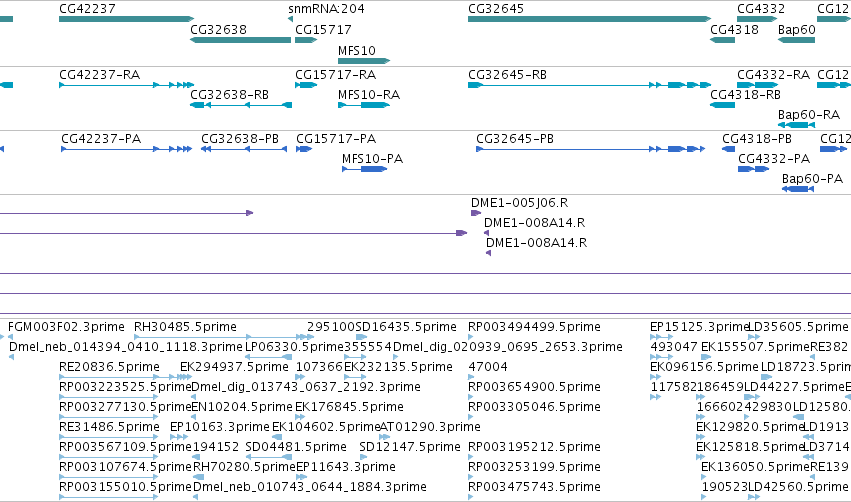Click the CG42237 gene label
Viewport: 851px width, 502px height.
tap(87, 9)
